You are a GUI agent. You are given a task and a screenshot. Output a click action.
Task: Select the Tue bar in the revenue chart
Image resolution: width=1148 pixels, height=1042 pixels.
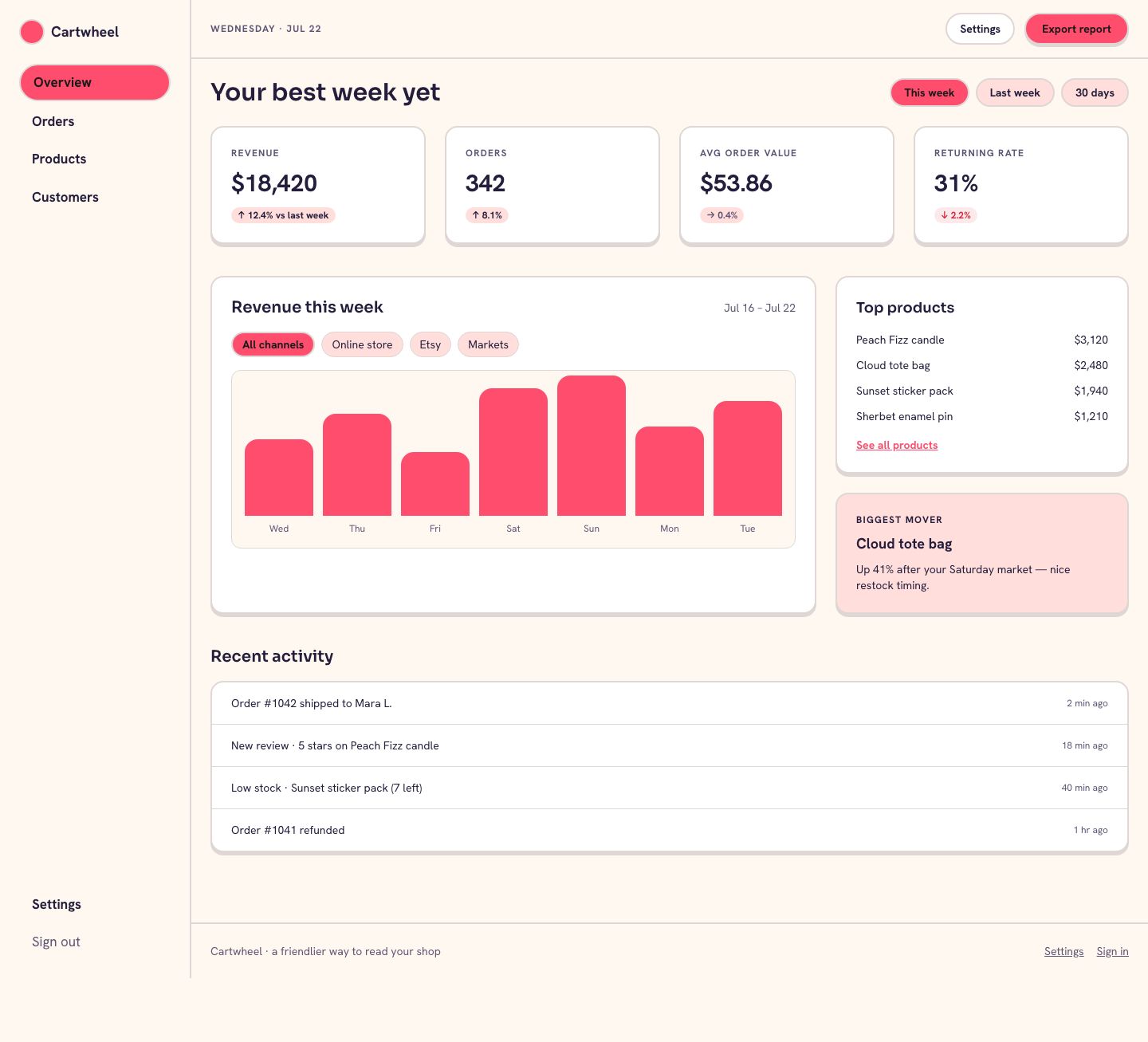pos(748,458)
